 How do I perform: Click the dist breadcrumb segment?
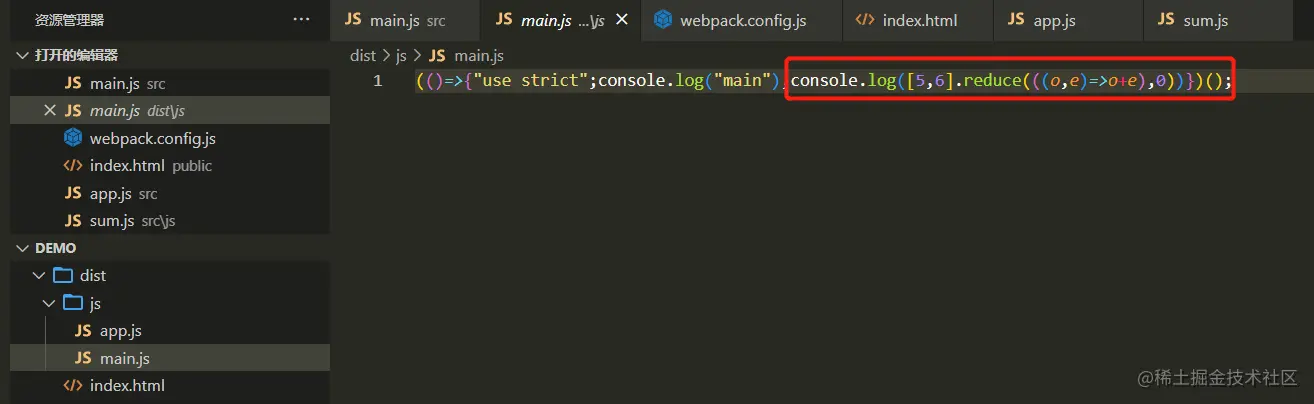tap(363, 56)
